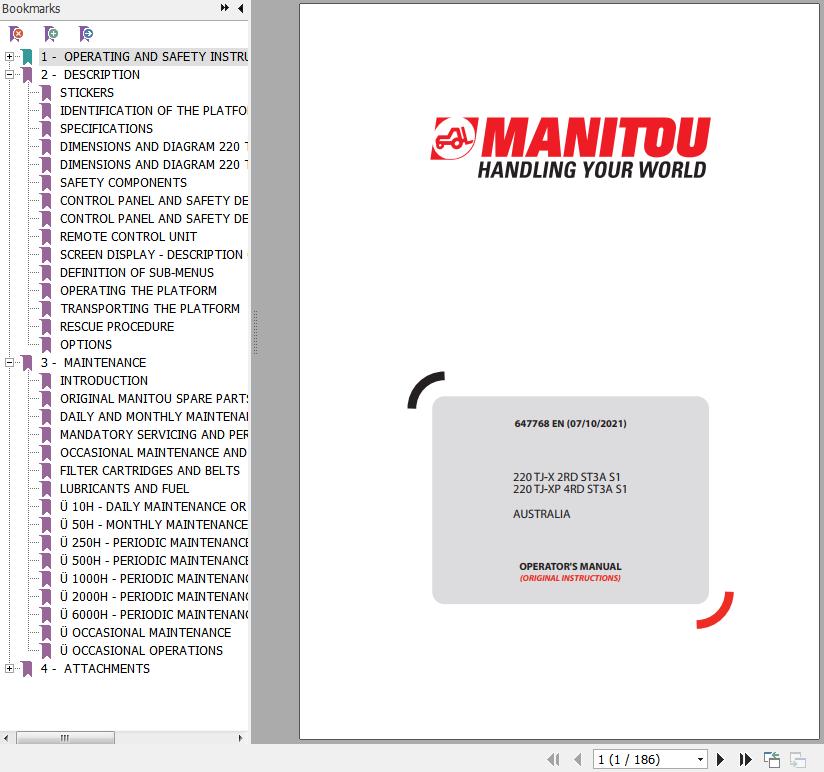This screenshot has width=824, height=772.
Task: Select bookmark 1 - OPERATING AND SAFETY INSTRU
Action: pyautogui.click(x=144, y=56)
